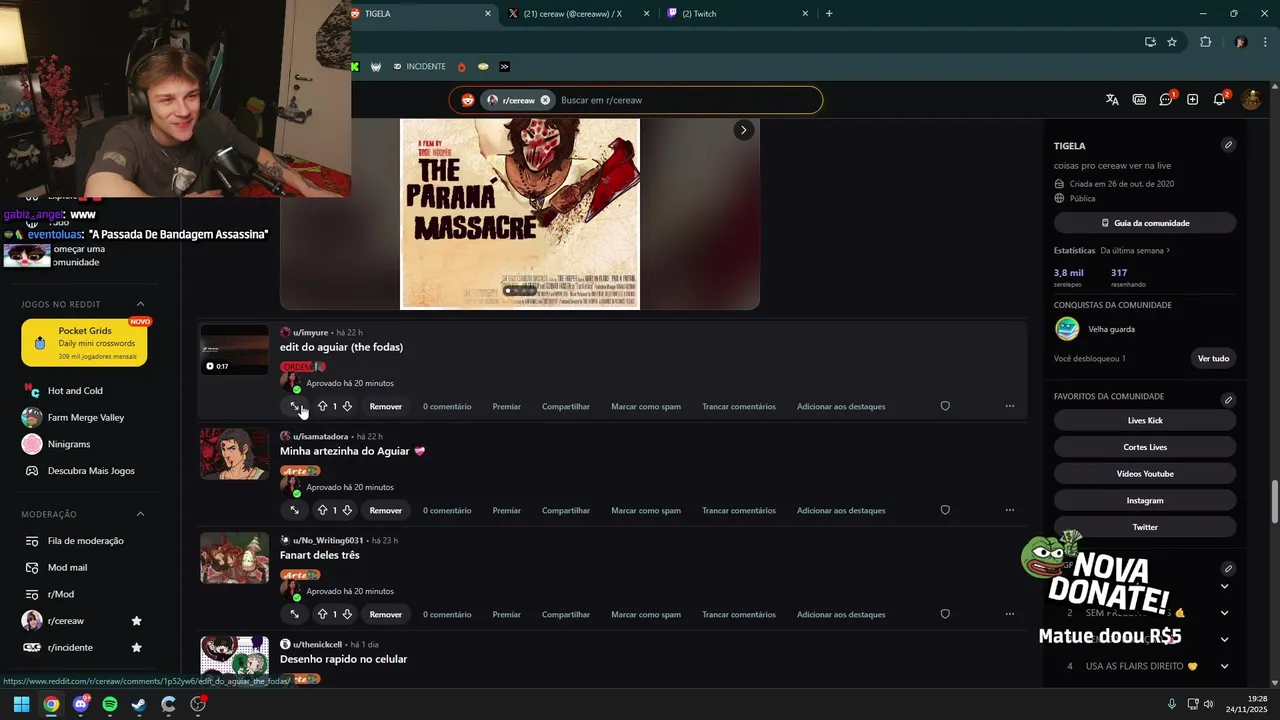Open the Chrome three-dot menu
This screenshot has height=720, width=1280.
[x=1266, y=42]
